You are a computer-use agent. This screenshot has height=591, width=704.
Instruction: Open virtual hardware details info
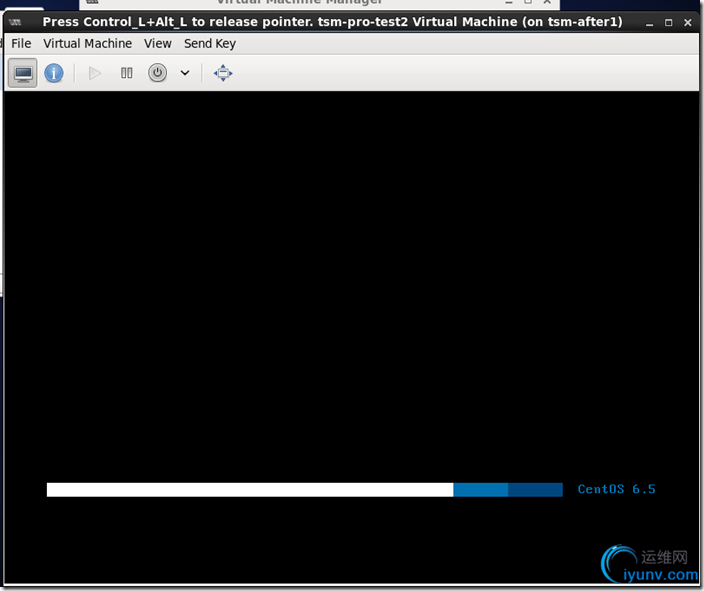(54, 73)
